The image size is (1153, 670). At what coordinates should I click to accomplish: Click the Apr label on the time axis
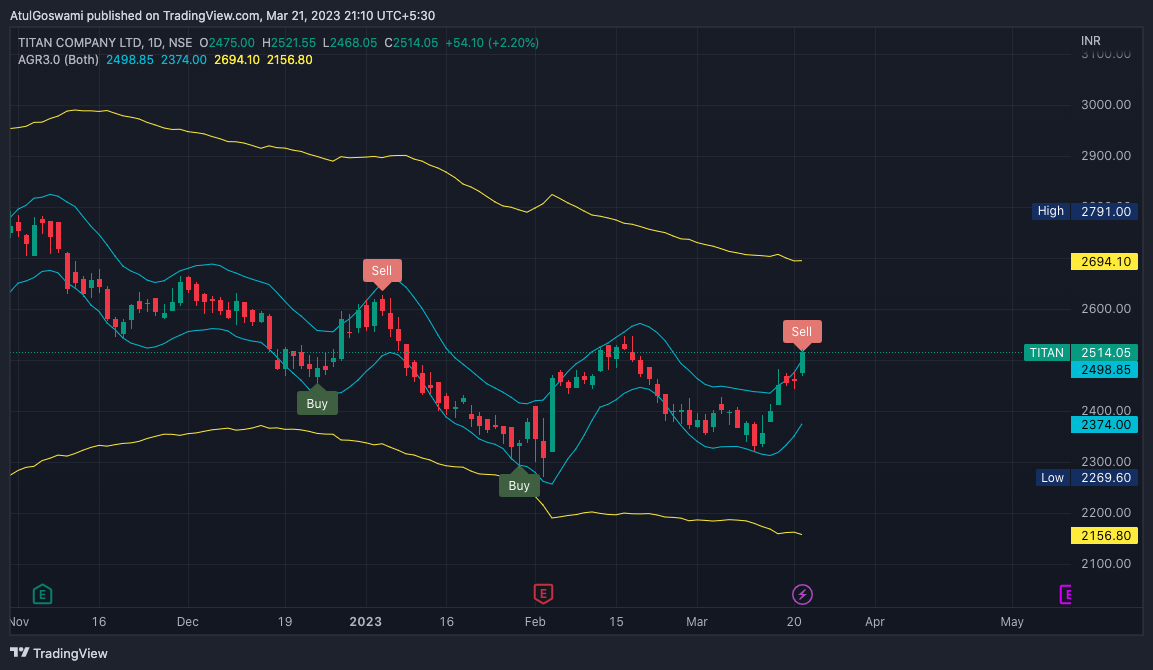coord(874,621)
